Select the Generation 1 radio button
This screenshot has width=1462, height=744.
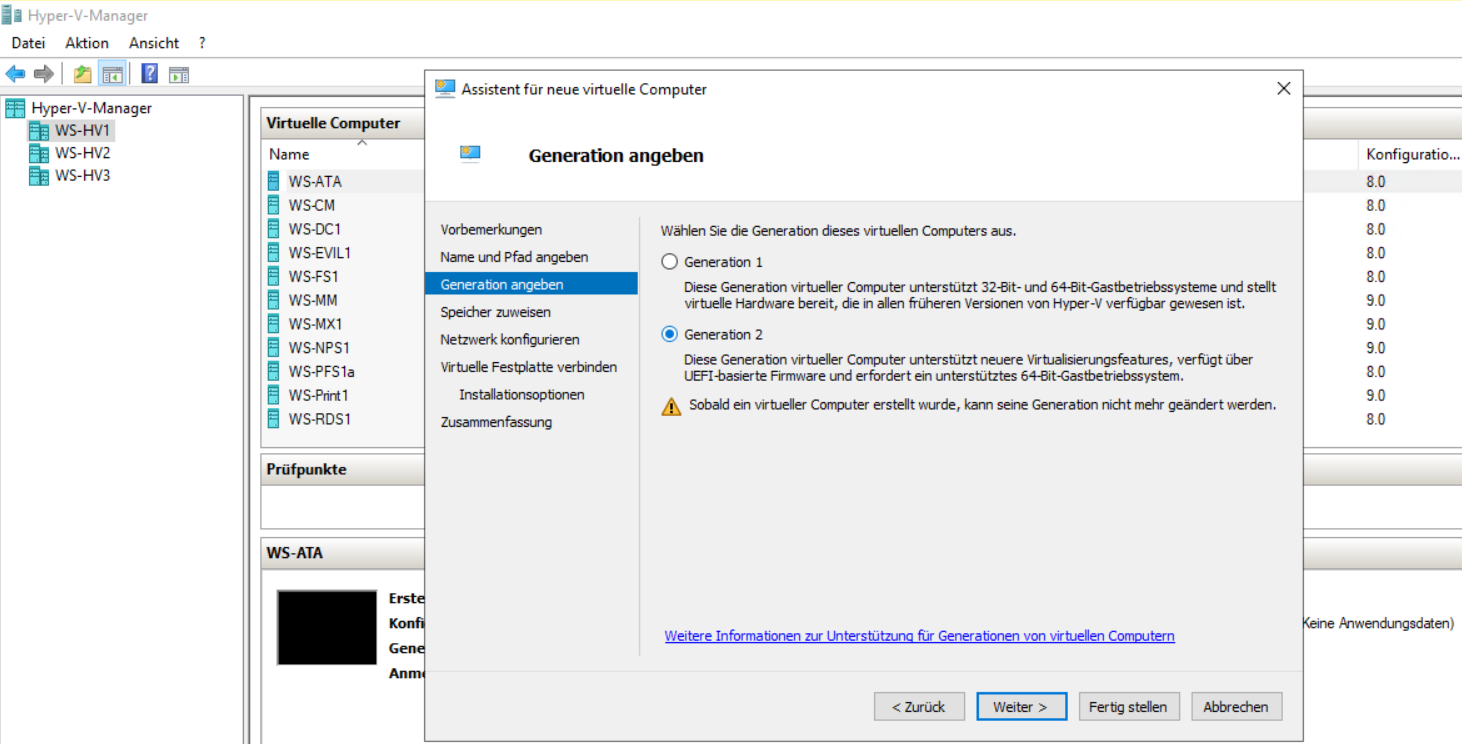click(670, 262)
